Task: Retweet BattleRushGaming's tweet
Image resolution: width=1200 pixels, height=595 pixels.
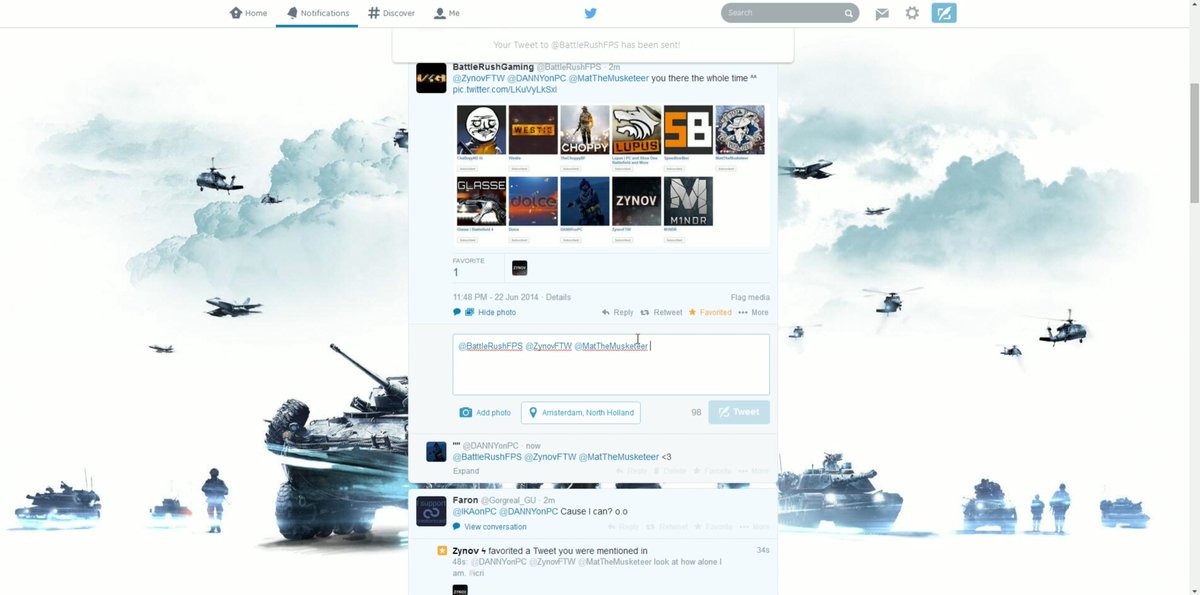Action: [661, 312]
